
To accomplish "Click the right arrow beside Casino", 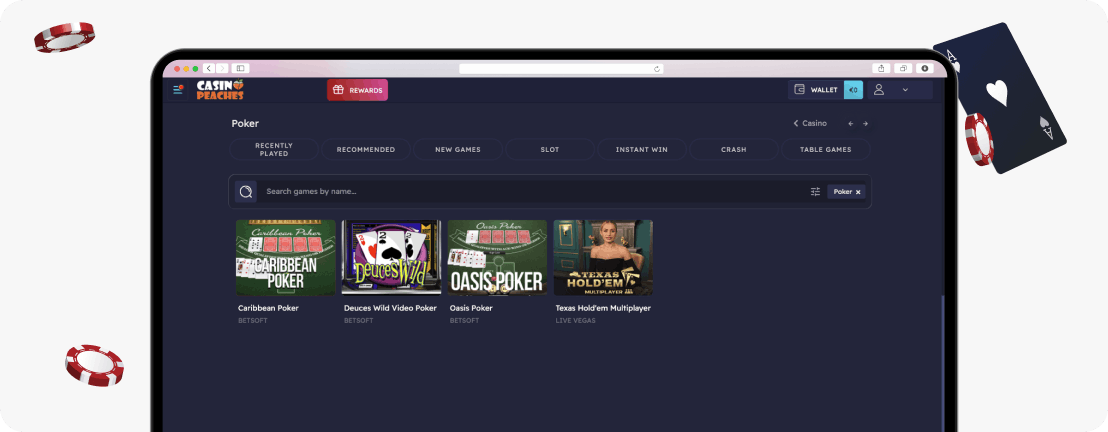I will (x=865, y=124).
